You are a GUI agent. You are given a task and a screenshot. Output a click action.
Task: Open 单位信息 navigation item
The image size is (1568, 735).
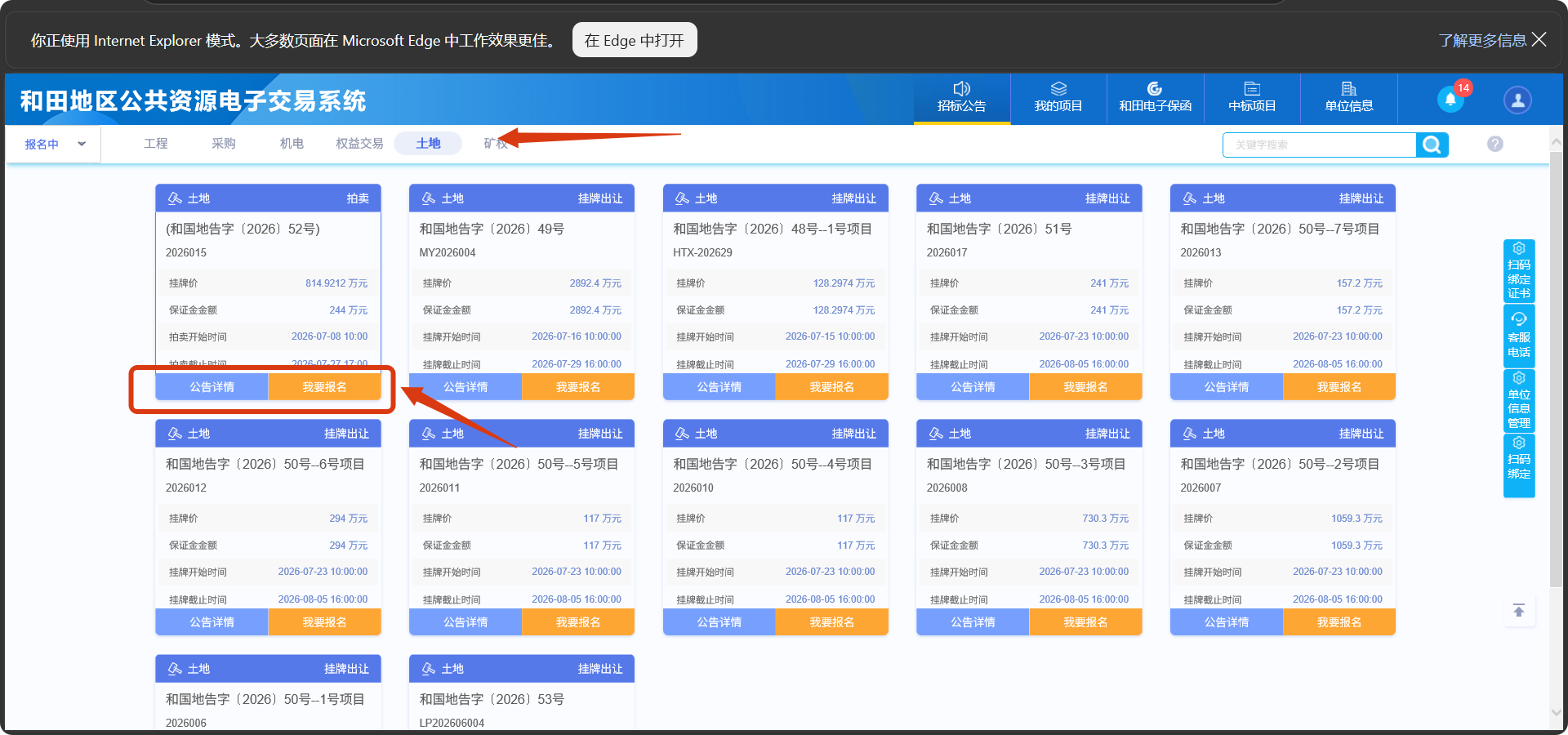point(1349,98)
